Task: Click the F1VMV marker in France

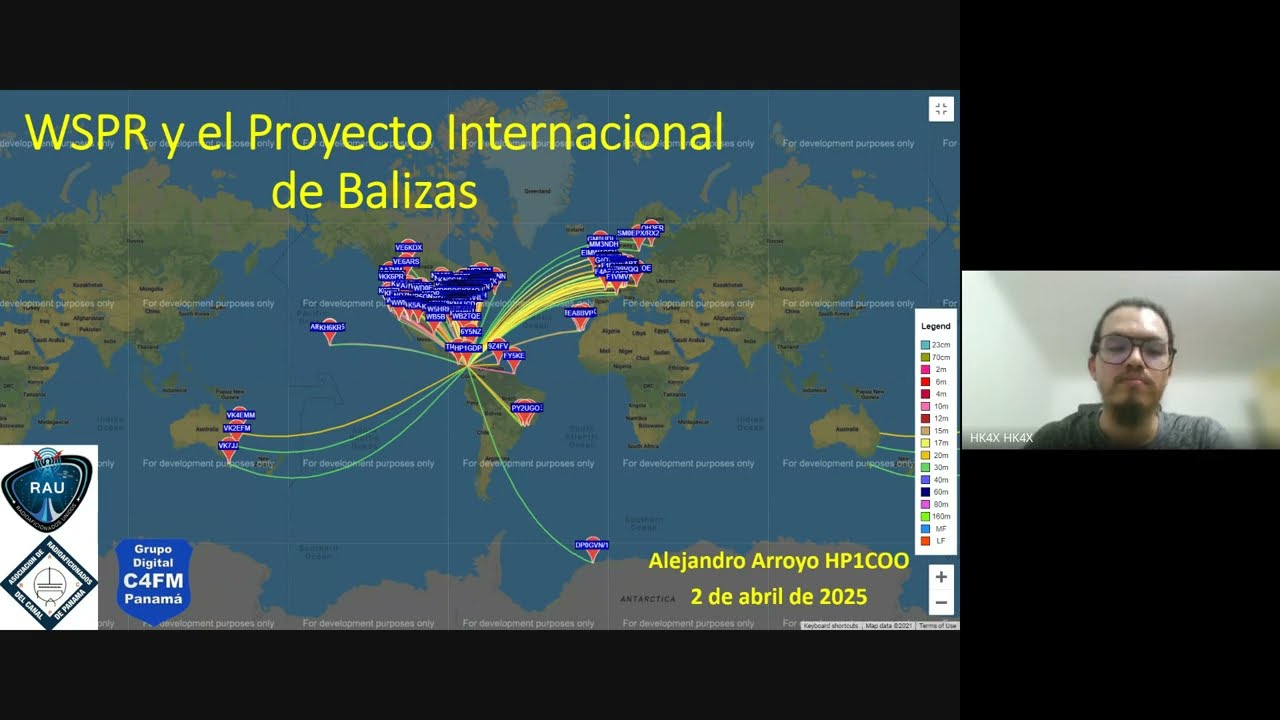Action: tap(617, 277)
